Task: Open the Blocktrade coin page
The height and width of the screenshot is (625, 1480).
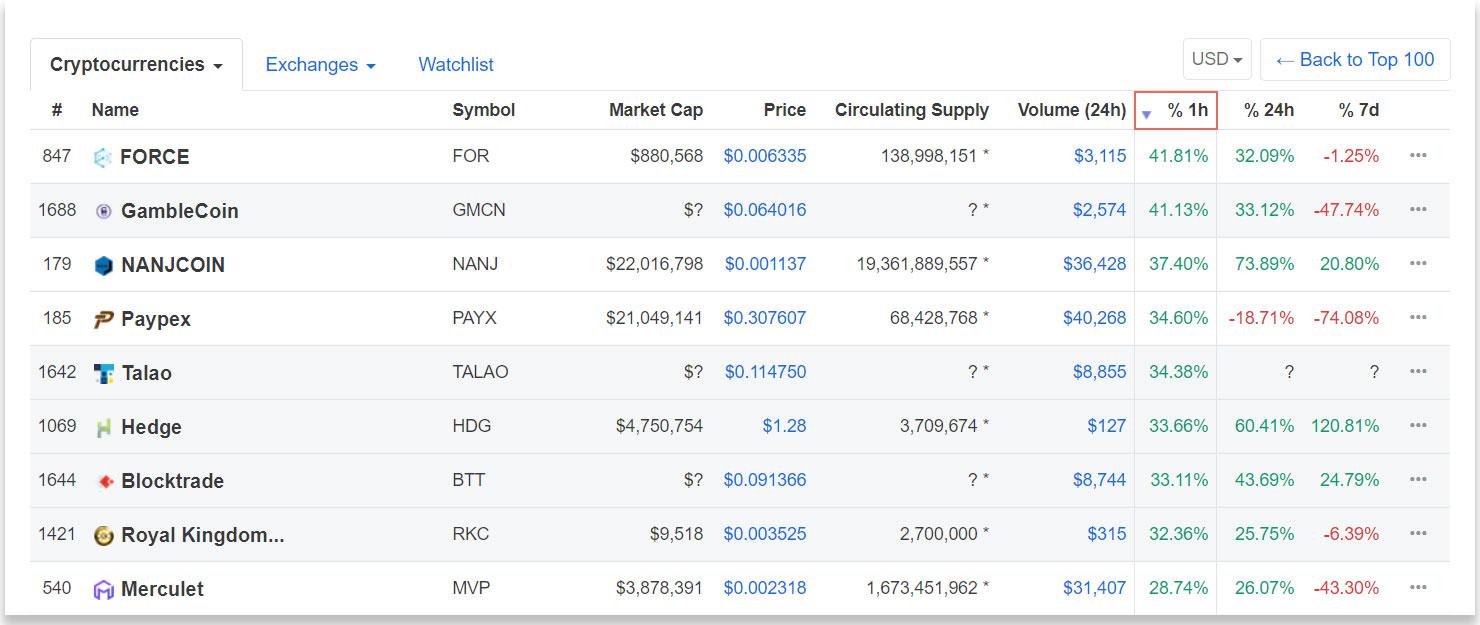Action: tap(172, 481)
